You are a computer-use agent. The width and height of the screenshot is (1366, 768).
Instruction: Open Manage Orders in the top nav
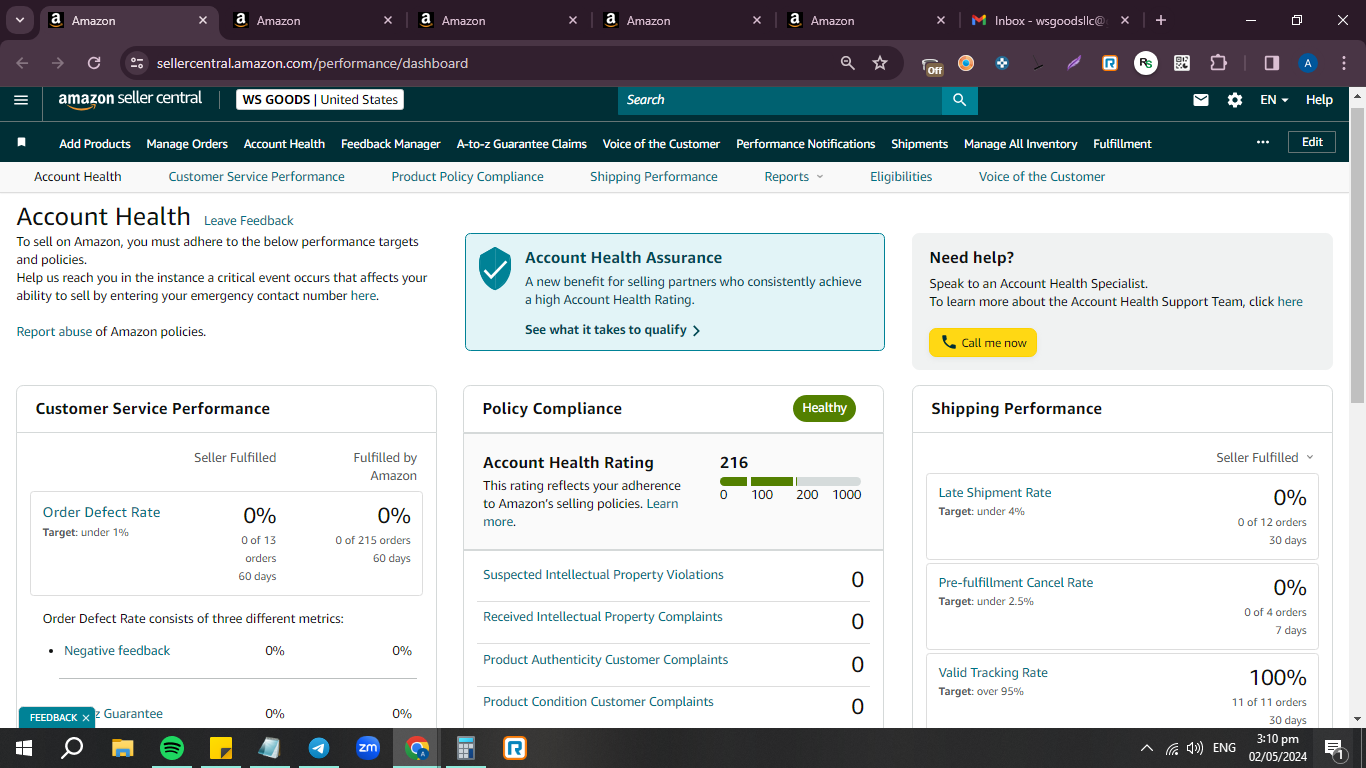187,144
